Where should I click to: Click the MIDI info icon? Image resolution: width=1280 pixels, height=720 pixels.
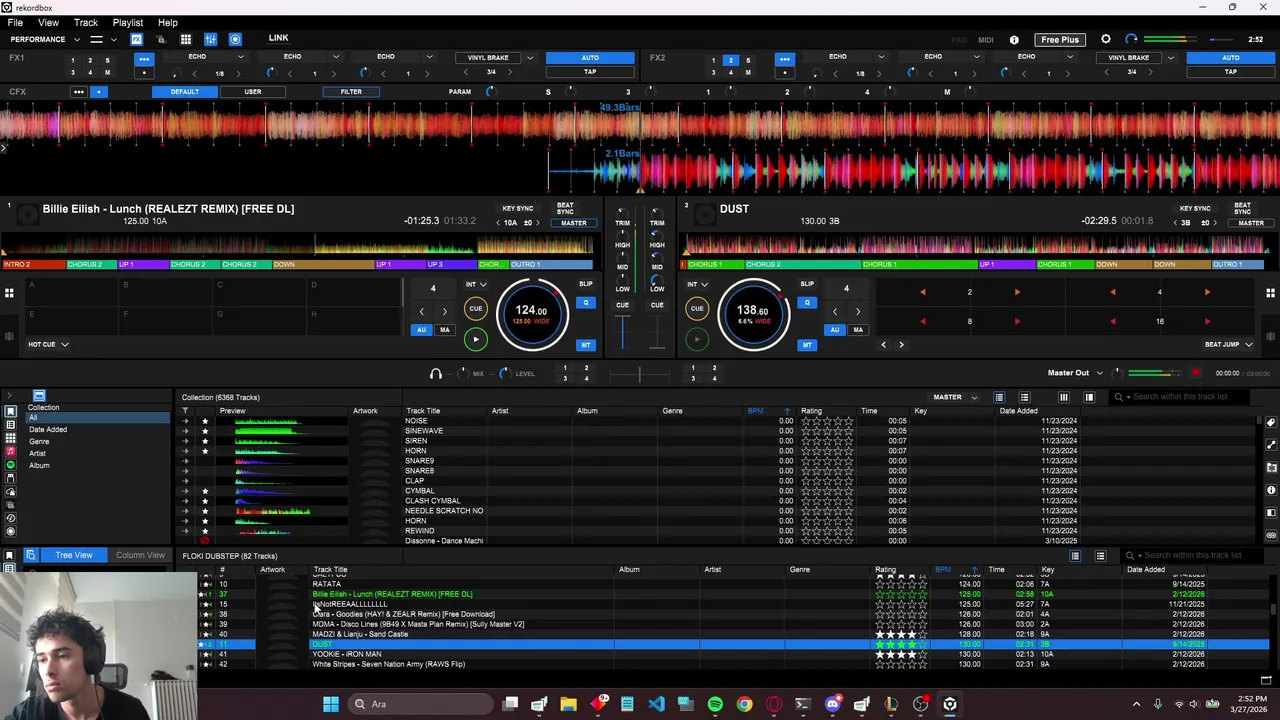(x=1014, y=40)
